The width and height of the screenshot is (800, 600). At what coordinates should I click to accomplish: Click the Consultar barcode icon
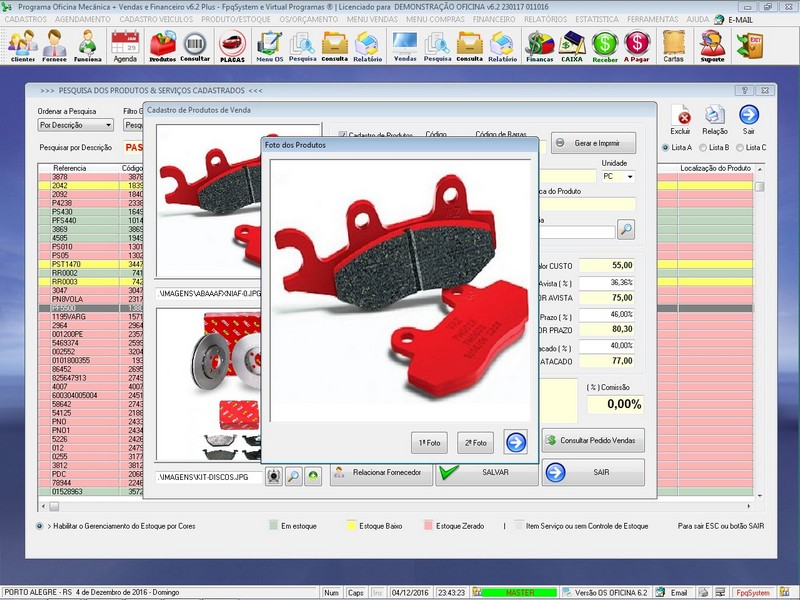(x=195, y=46)
